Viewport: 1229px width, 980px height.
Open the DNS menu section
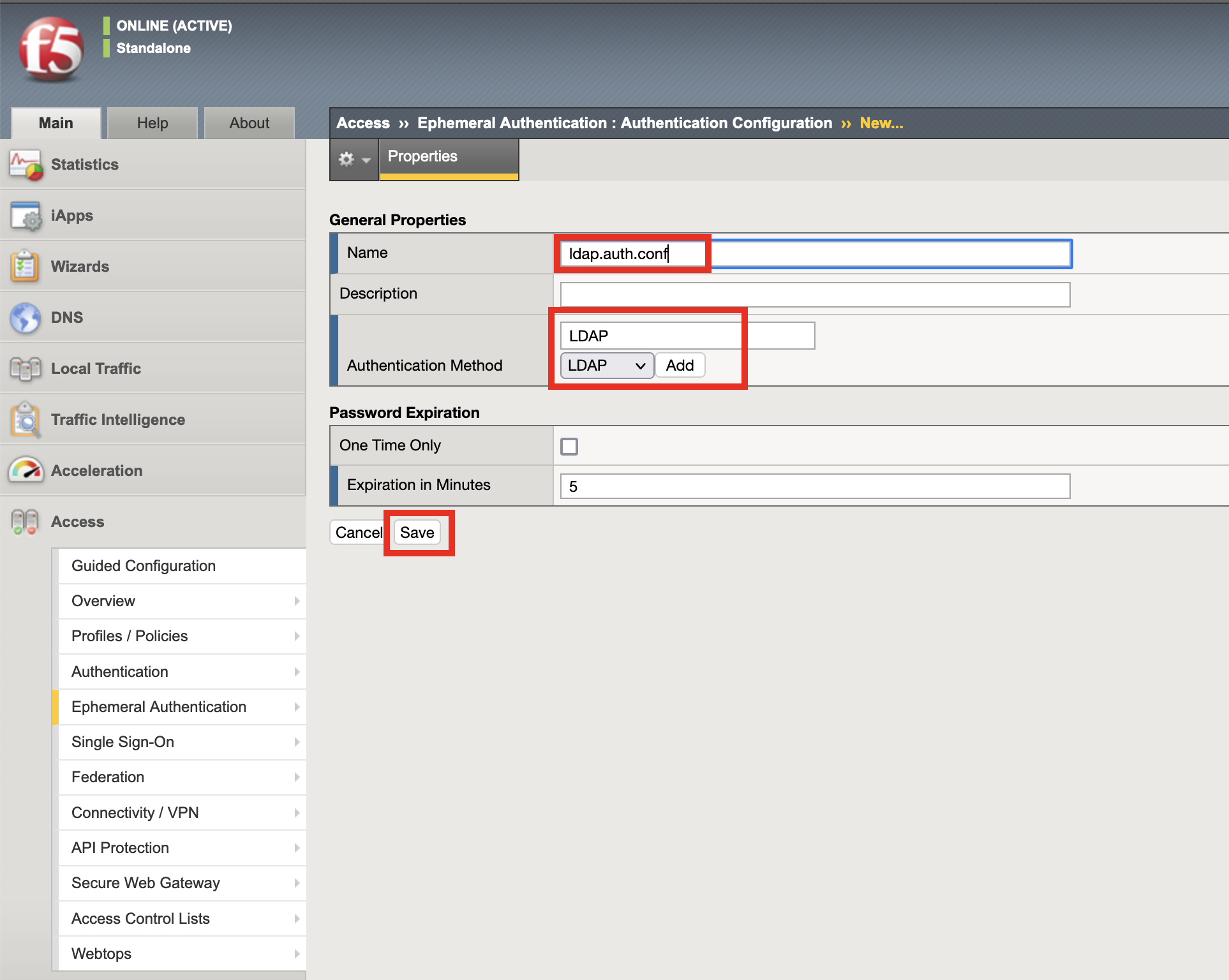click(x=153, y=317)
